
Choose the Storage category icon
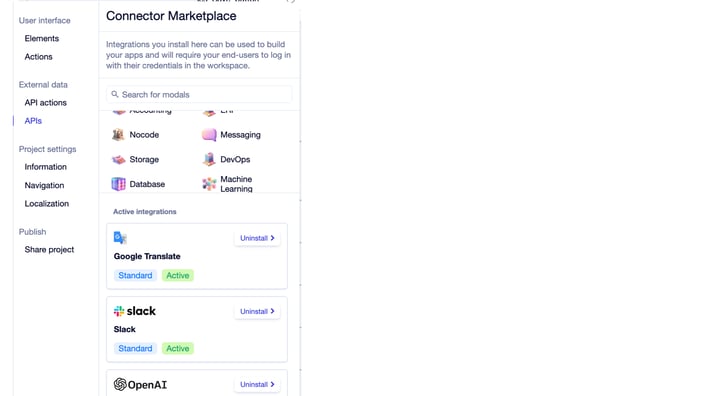point(118,159)
